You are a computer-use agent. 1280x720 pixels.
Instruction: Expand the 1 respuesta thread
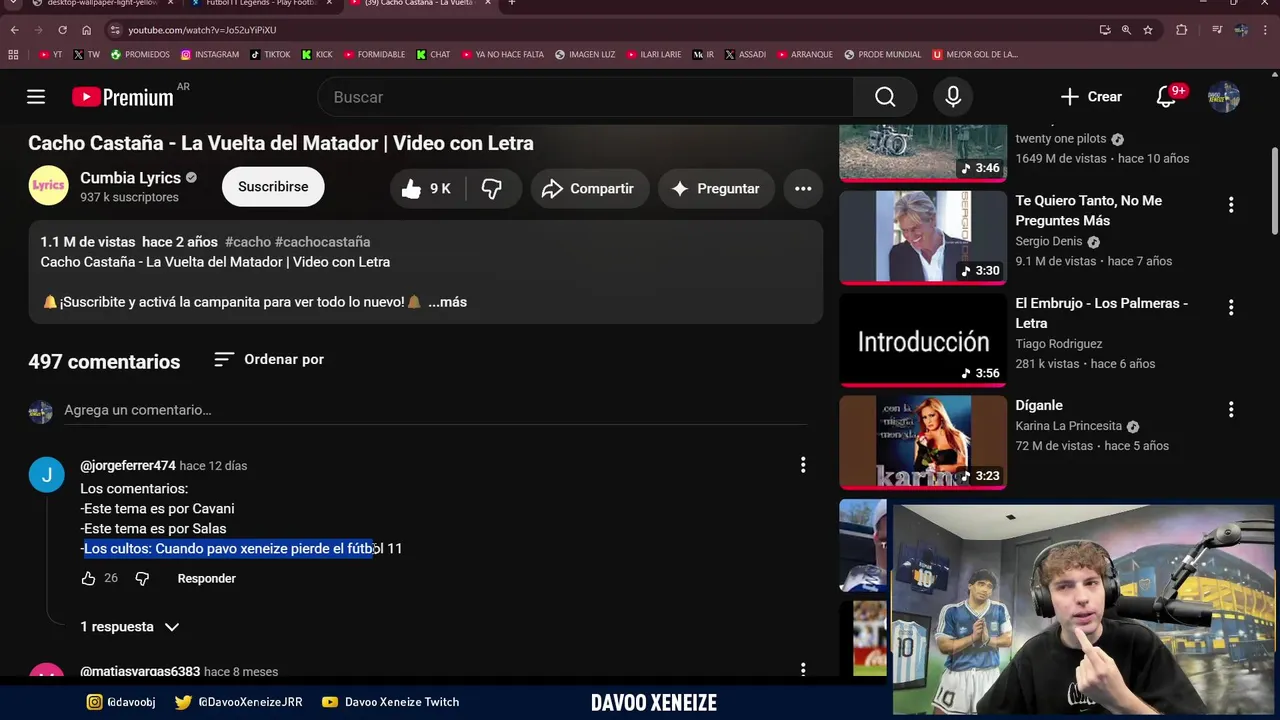click(x=130, y=627)
